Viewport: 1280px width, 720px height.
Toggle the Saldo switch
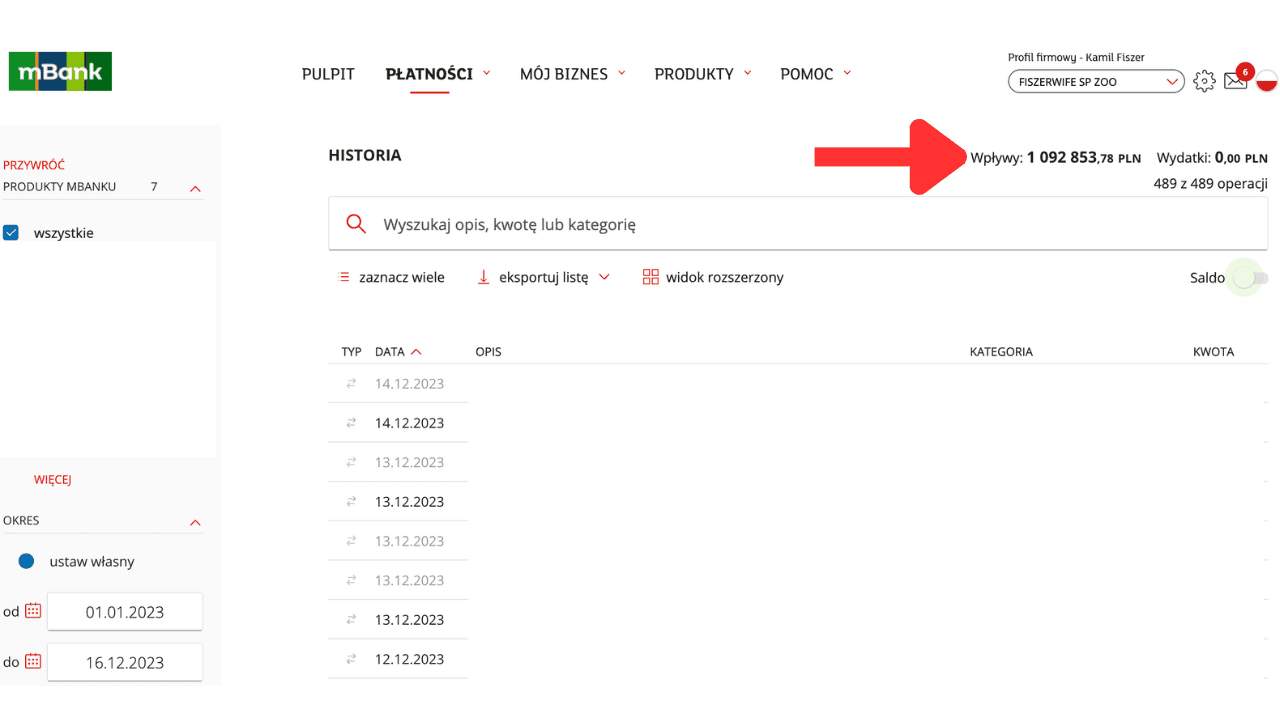click(x=1250, y=278)
